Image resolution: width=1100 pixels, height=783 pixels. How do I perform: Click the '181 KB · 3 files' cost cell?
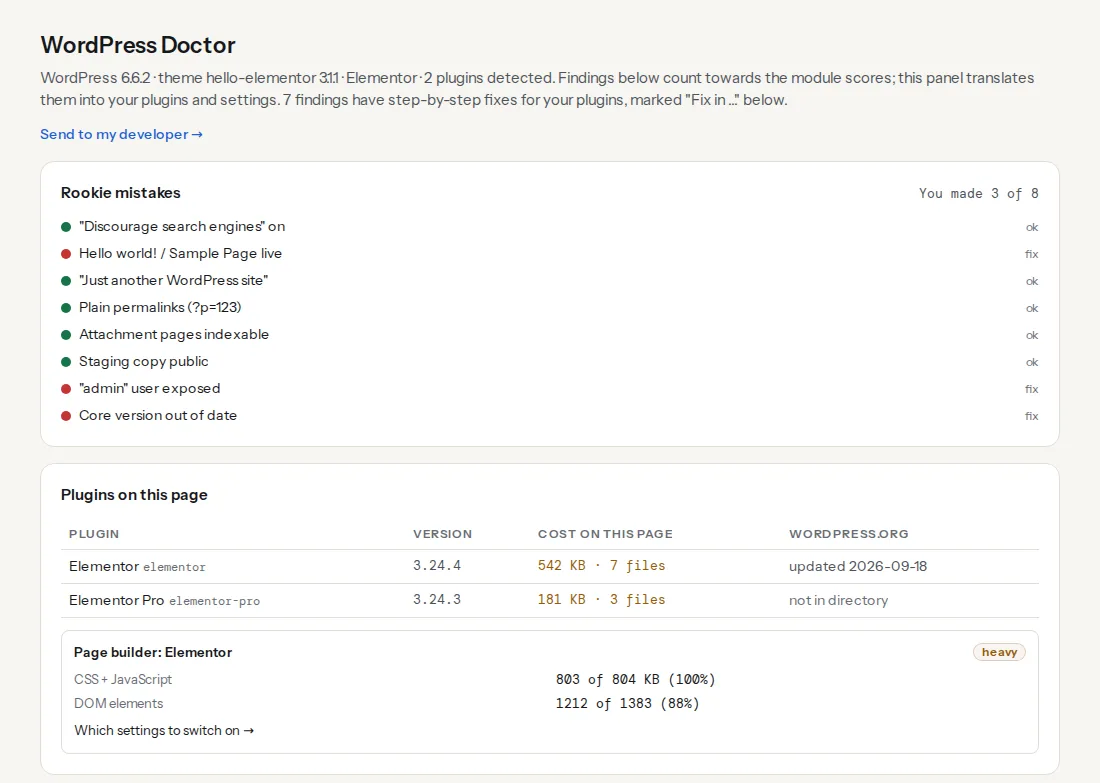pos(601,600)
